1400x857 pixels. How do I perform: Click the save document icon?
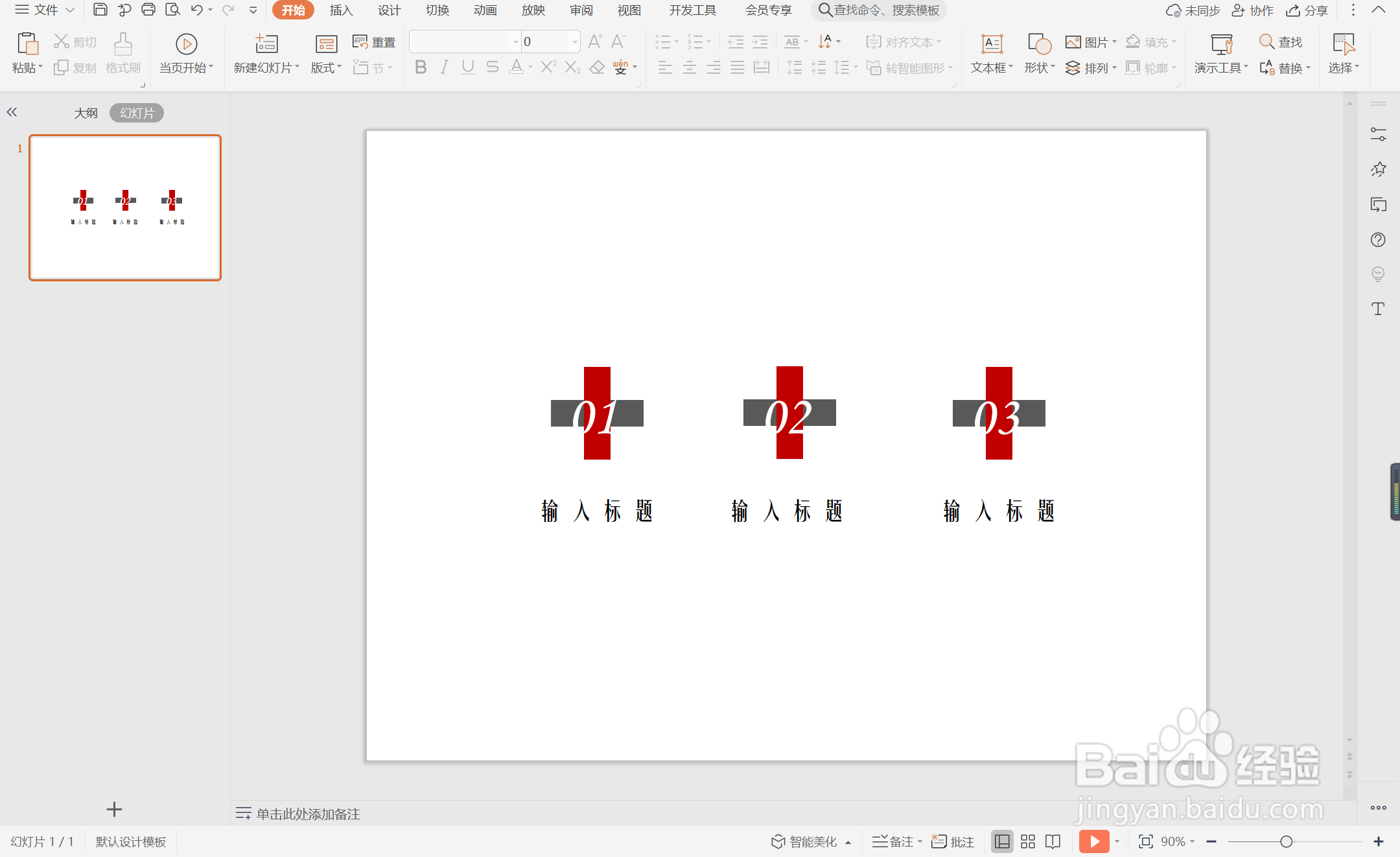pos(100,10)
